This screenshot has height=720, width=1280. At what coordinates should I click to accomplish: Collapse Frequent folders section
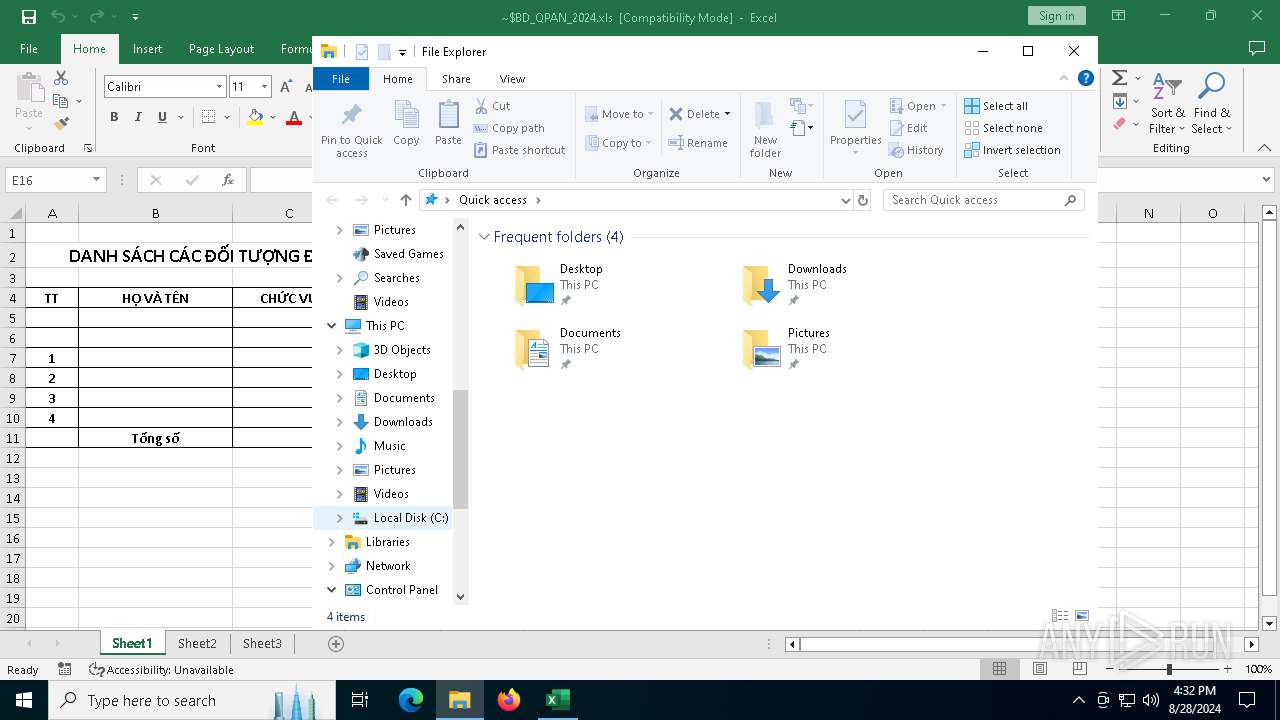(x=485, y=237)
